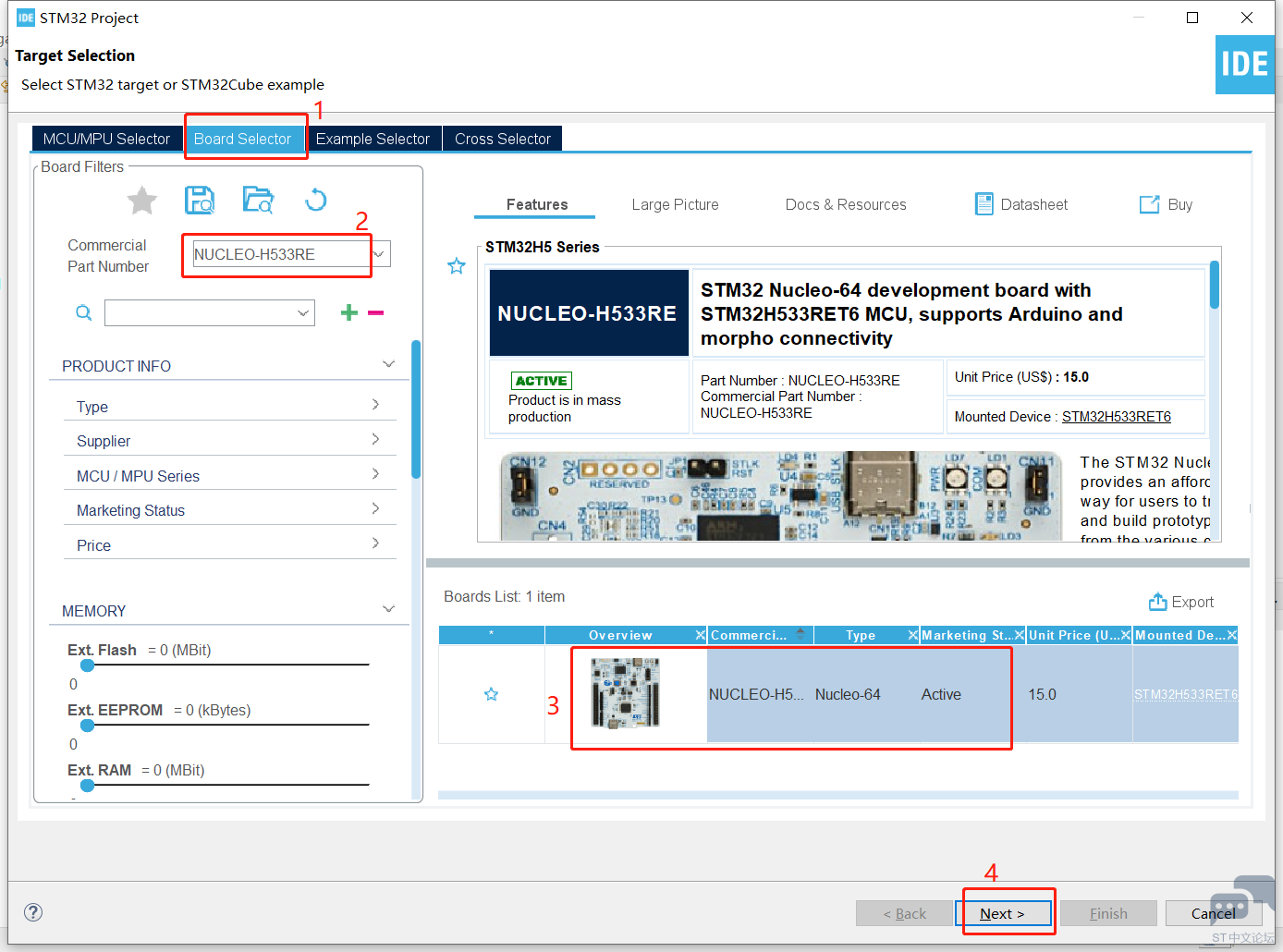This screenshot has width=1283, height=952.
Task: Click the NUCLEO-H533RE title banner
Action: coord(589,313)
